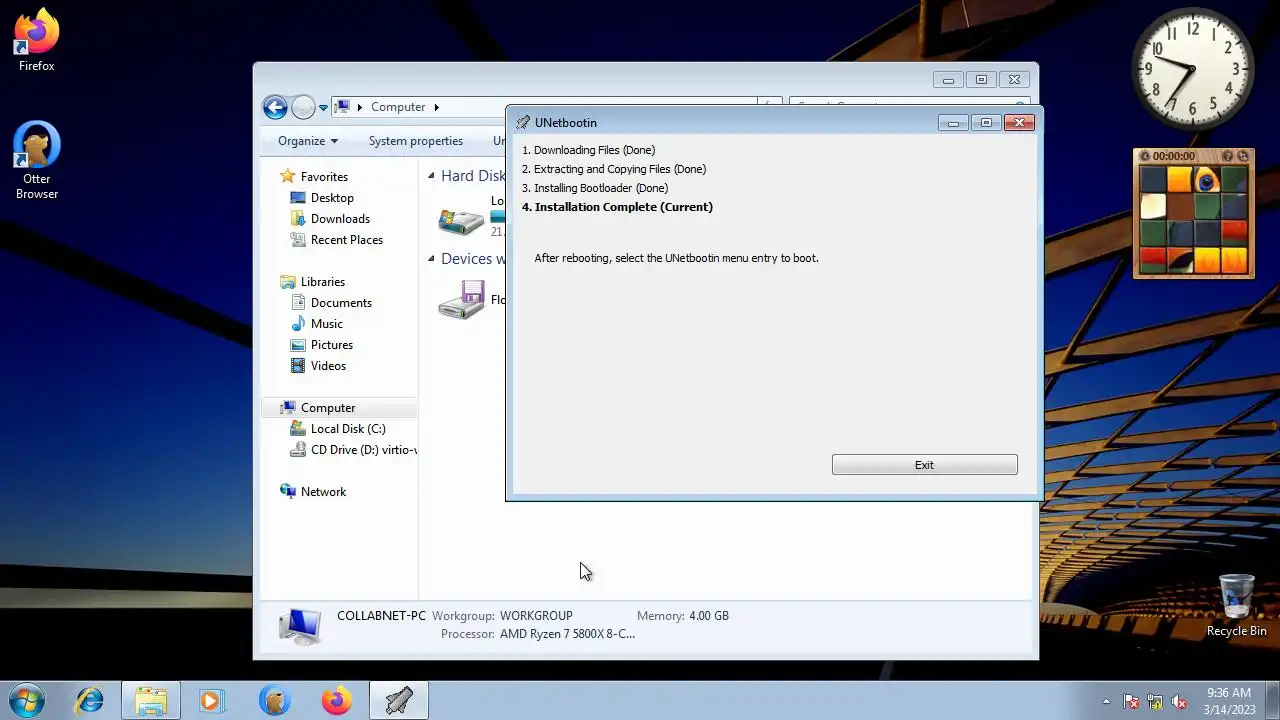Click the network status tray icon

[x=1155, y=701]
